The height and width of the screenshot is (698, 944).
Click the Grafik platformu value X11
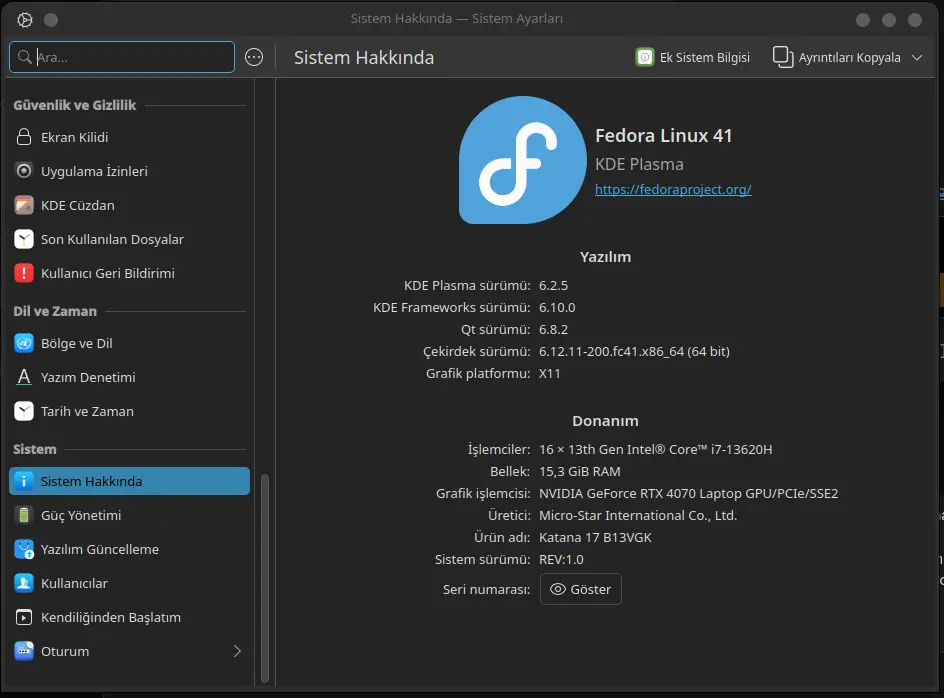(x=550, y=373)
